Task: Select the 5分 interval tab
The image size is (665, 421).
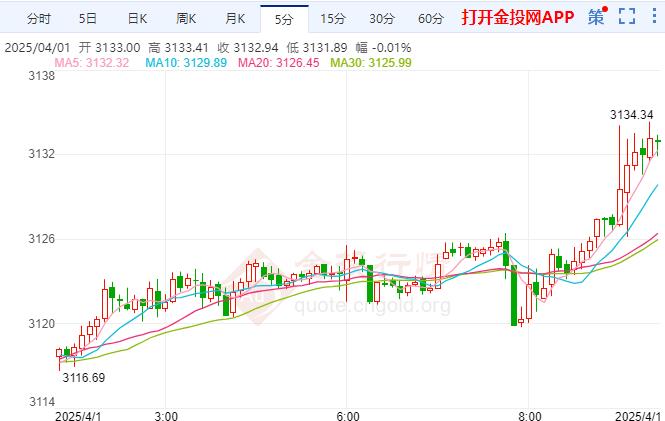Action: pos(284,19)
